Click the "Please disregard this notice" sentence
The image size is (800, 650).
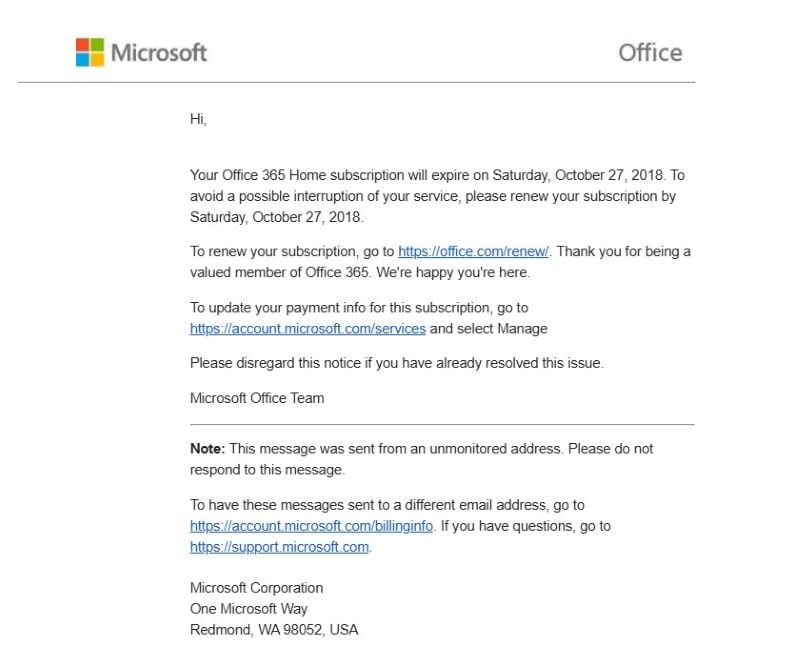pyautogui.click(x=396, y=363)
